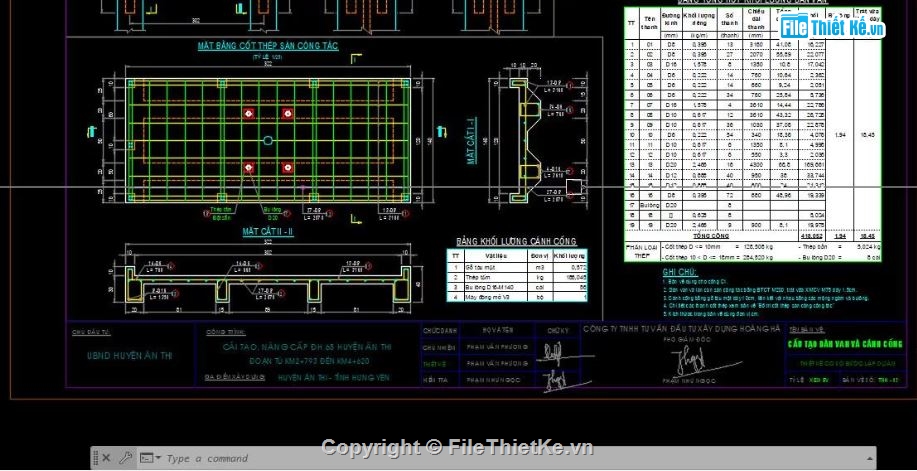Select the MẶT CẮT II - II label

coord(268,232)
